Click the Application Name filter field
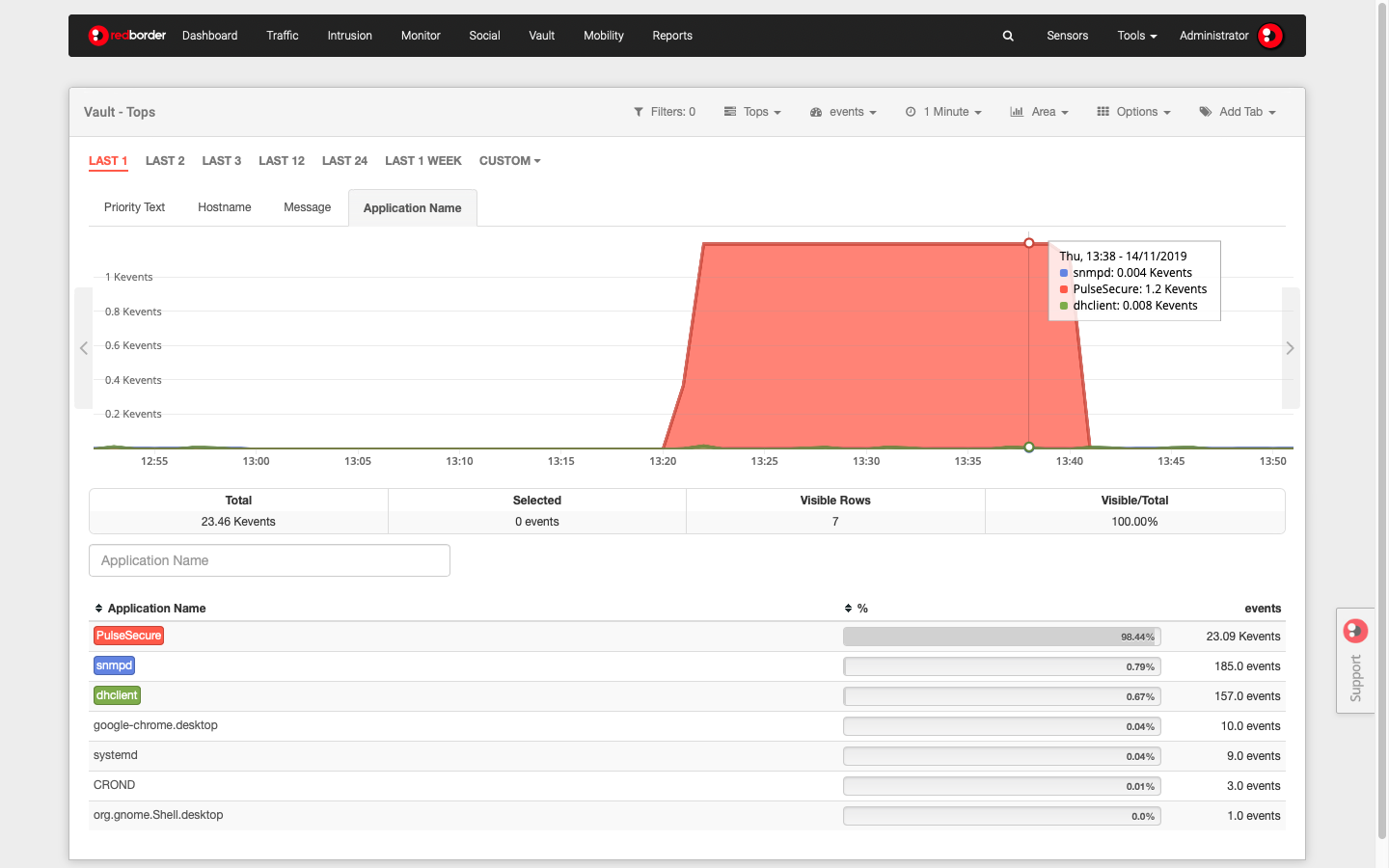 click(x=269, y=560)
